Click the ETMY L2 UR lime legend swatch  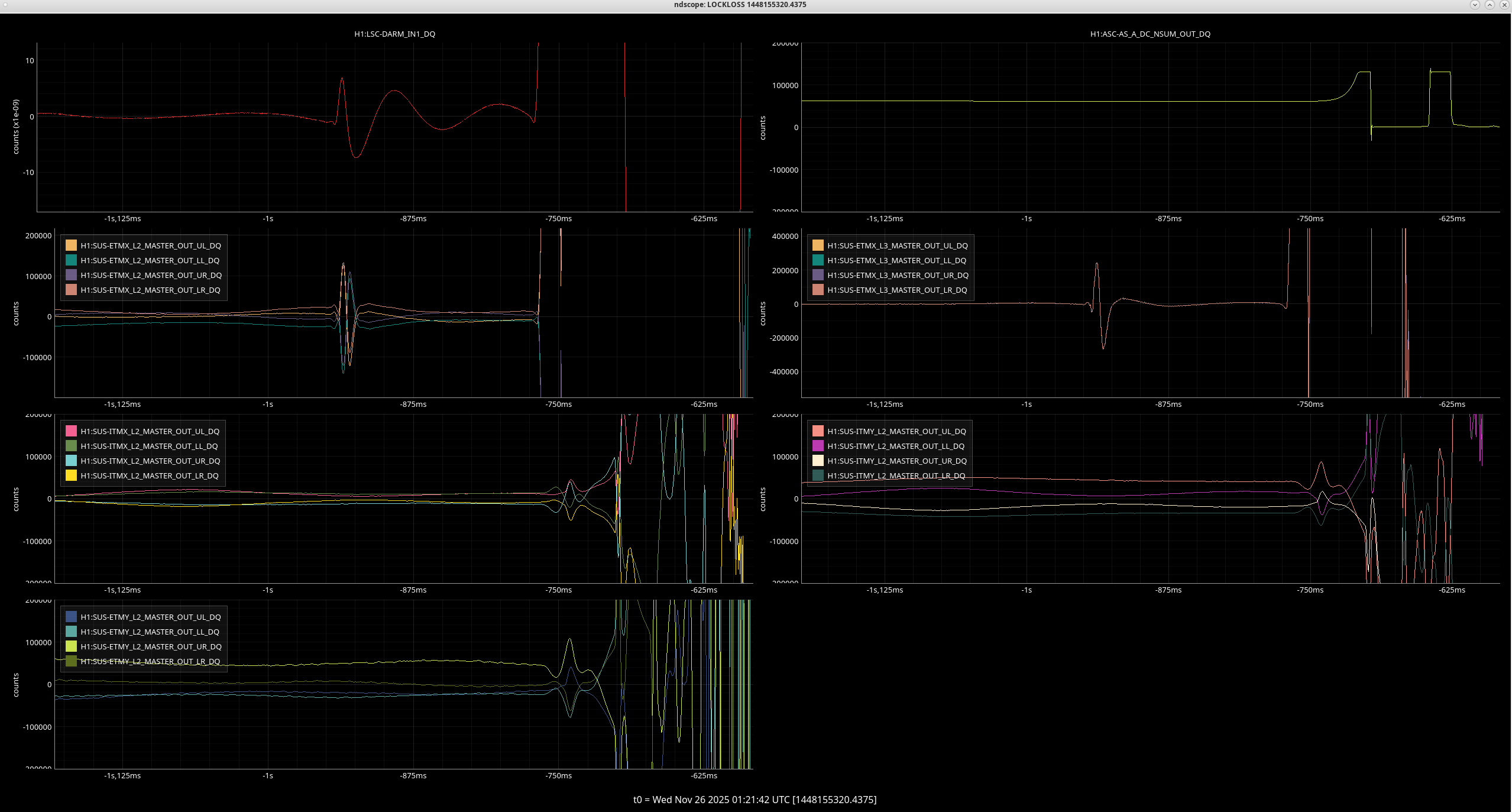[x=71, y=646]
